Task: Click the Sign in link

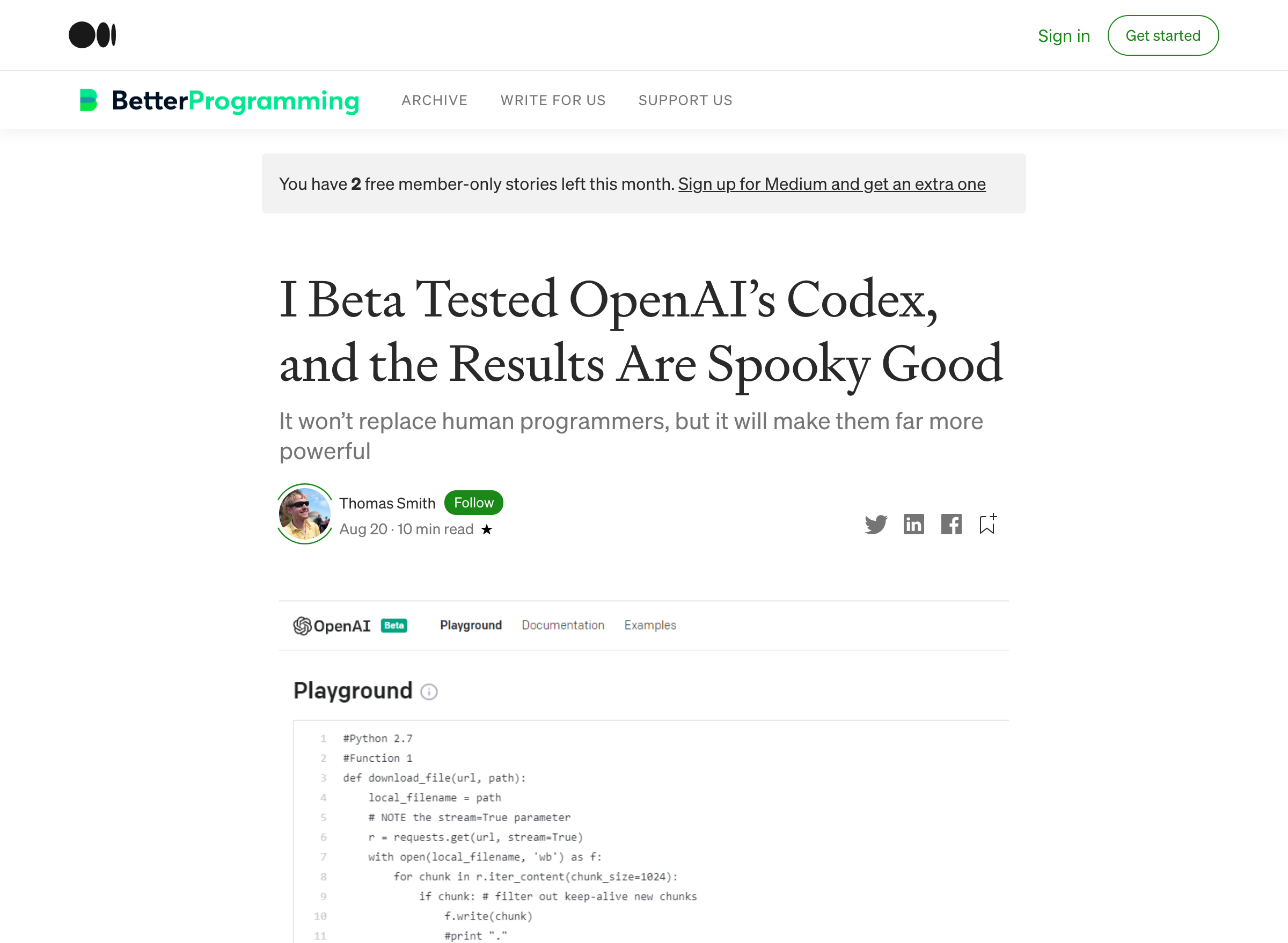Action: click(1064, 36)
